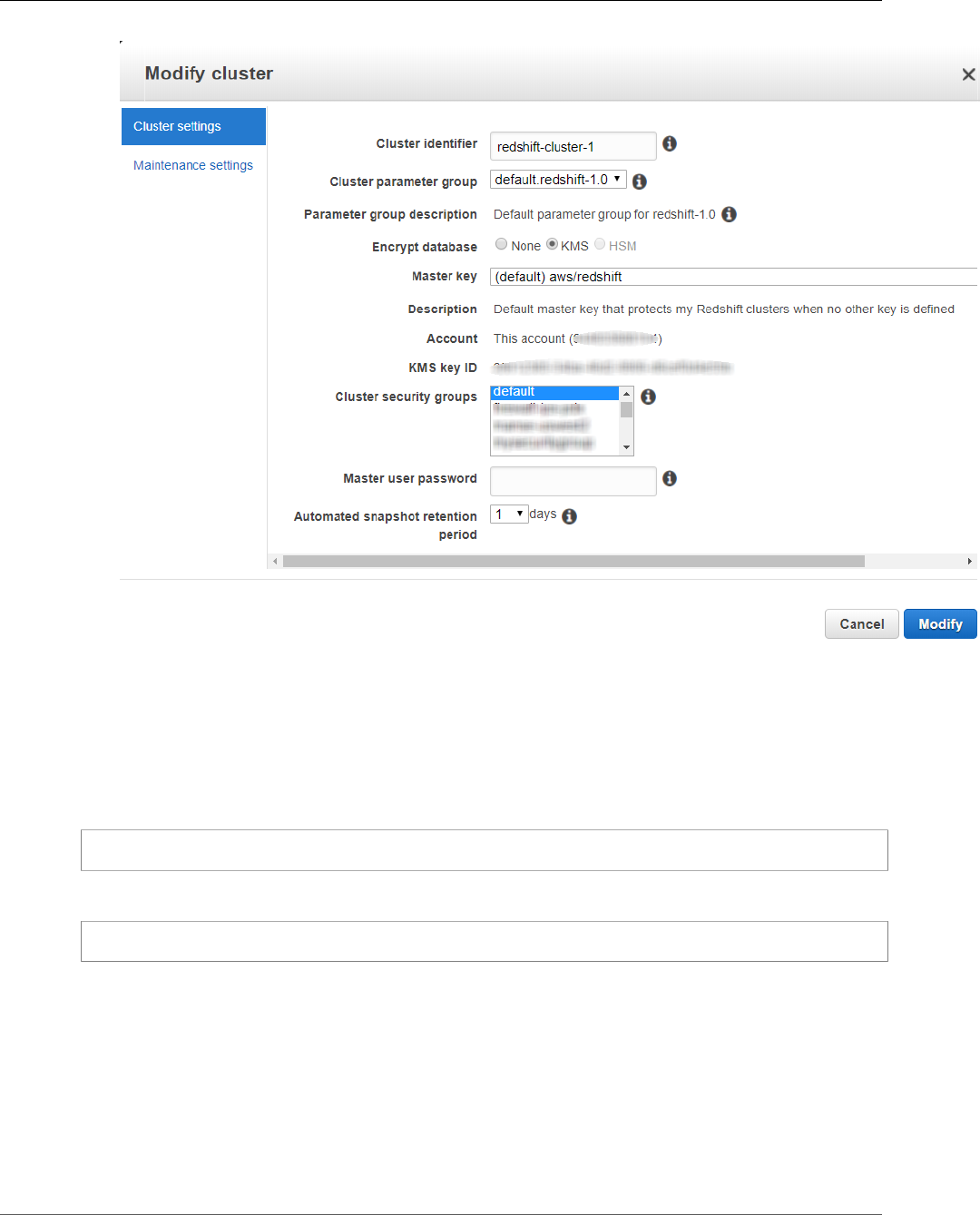Click security groups list scroll-up arrow
The width and height of the screenshot is (980, 1215).
(626, 393)
